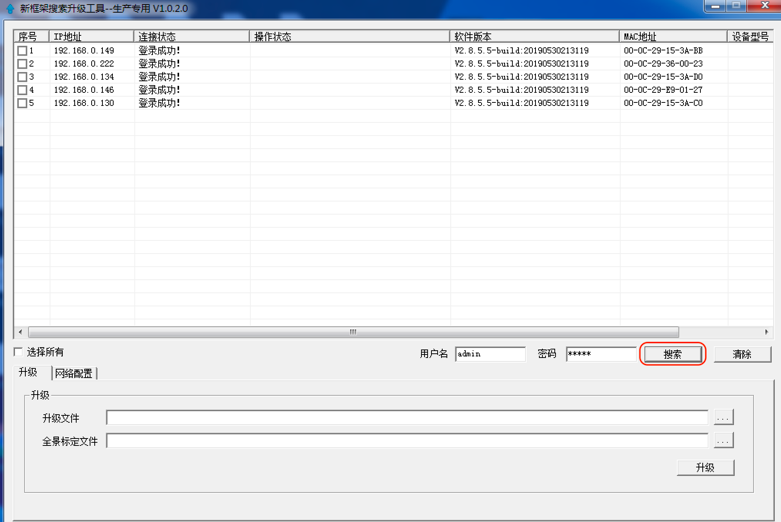Switch to the 升级 tab
Screen dimensions: 781x522
click(x=28, y=372)
